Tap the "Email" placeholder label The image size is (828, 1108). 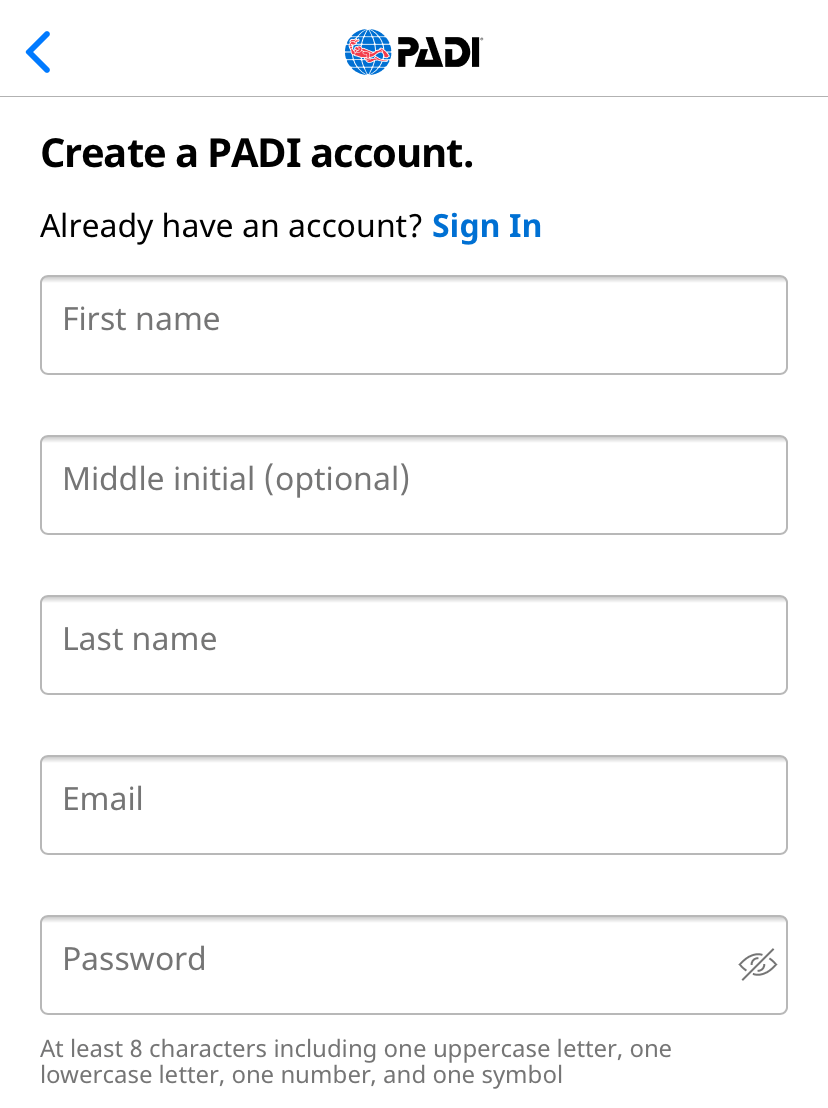pyautogui.click(x=103, y=799)
